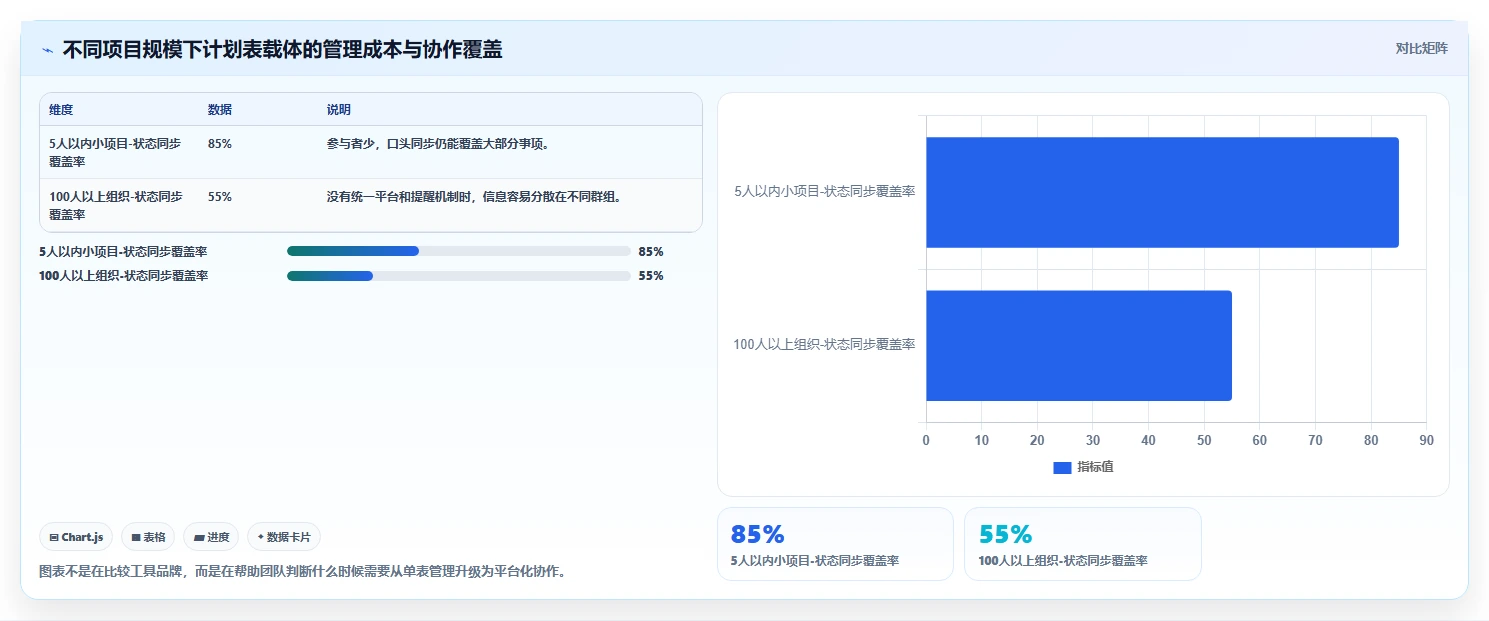Click the 对比矩阵 label in the header
This screenshot has height=621, width=1489.
click(1421, 48)
